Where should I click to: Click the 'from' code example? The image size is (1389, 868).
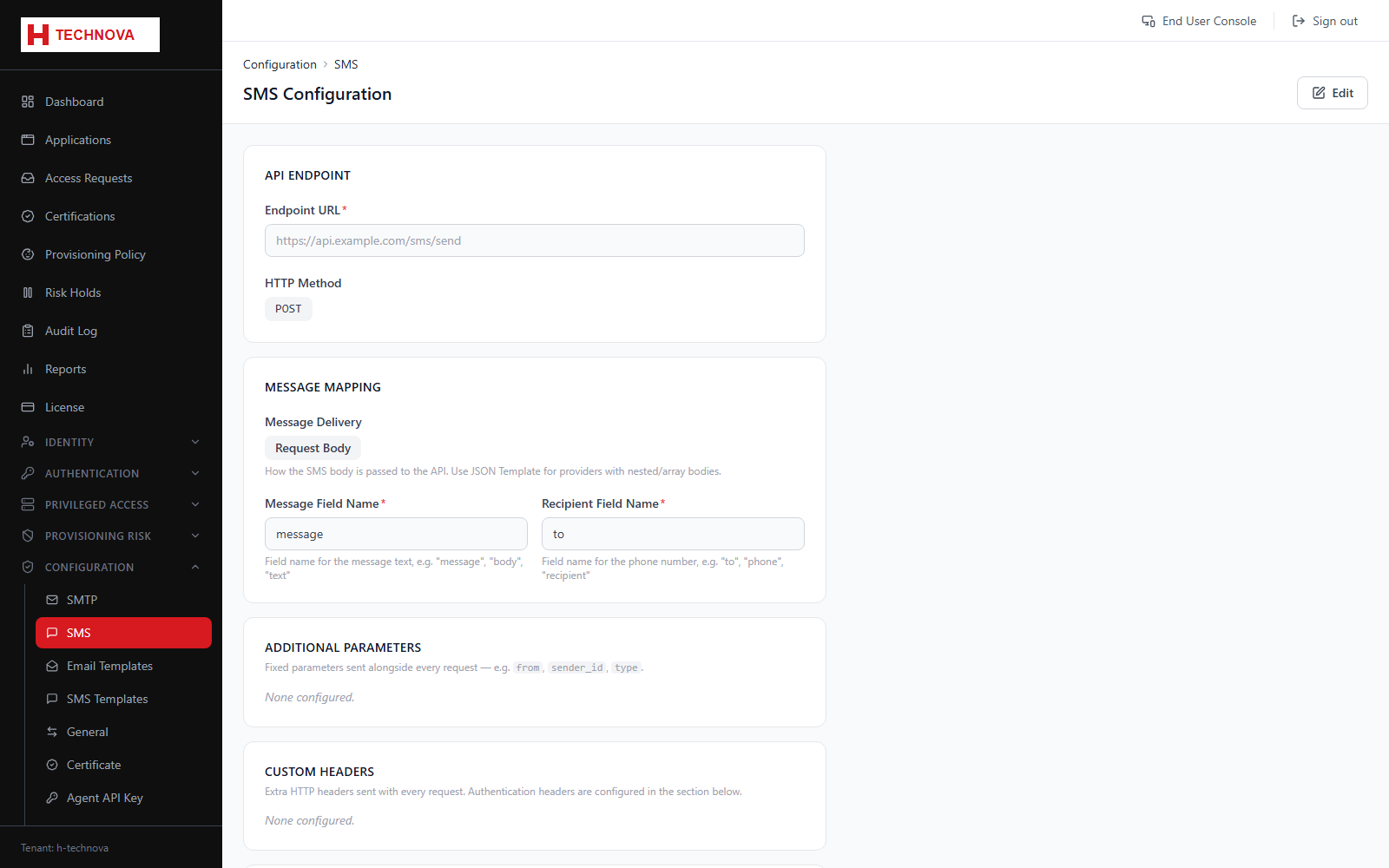pos(528,667)
